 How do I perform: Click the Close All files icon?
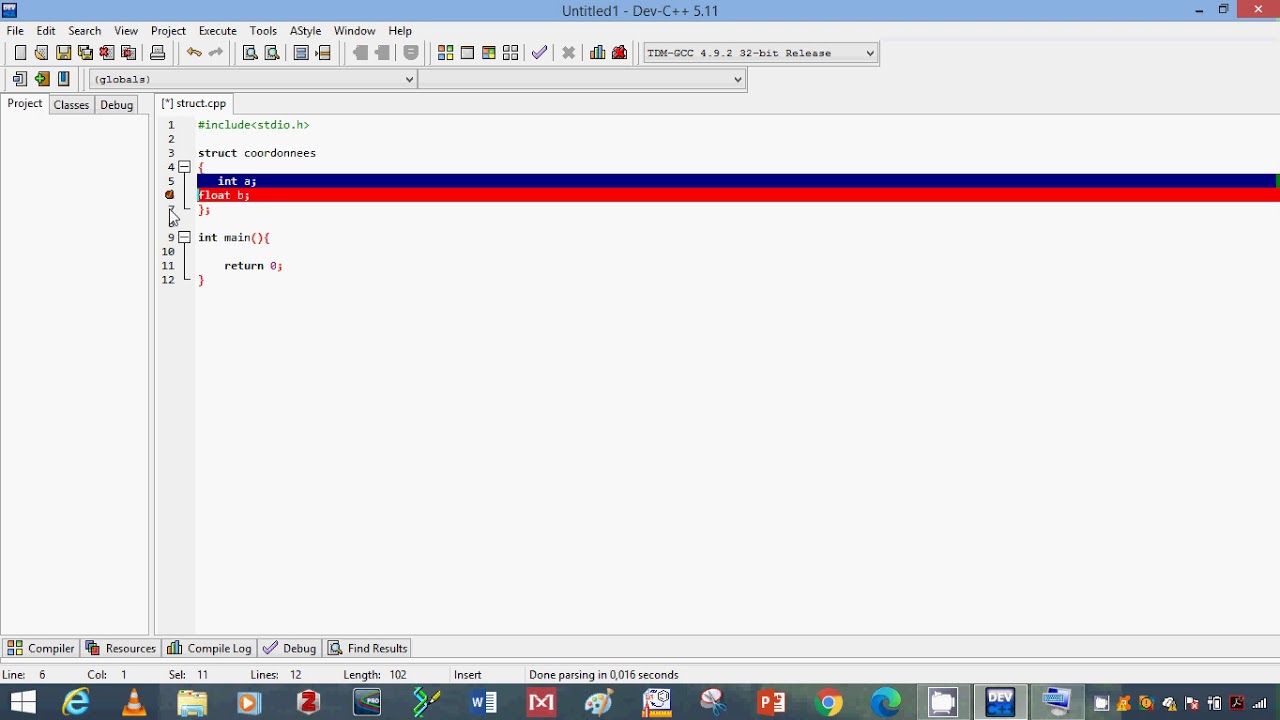tap(128, 53)
